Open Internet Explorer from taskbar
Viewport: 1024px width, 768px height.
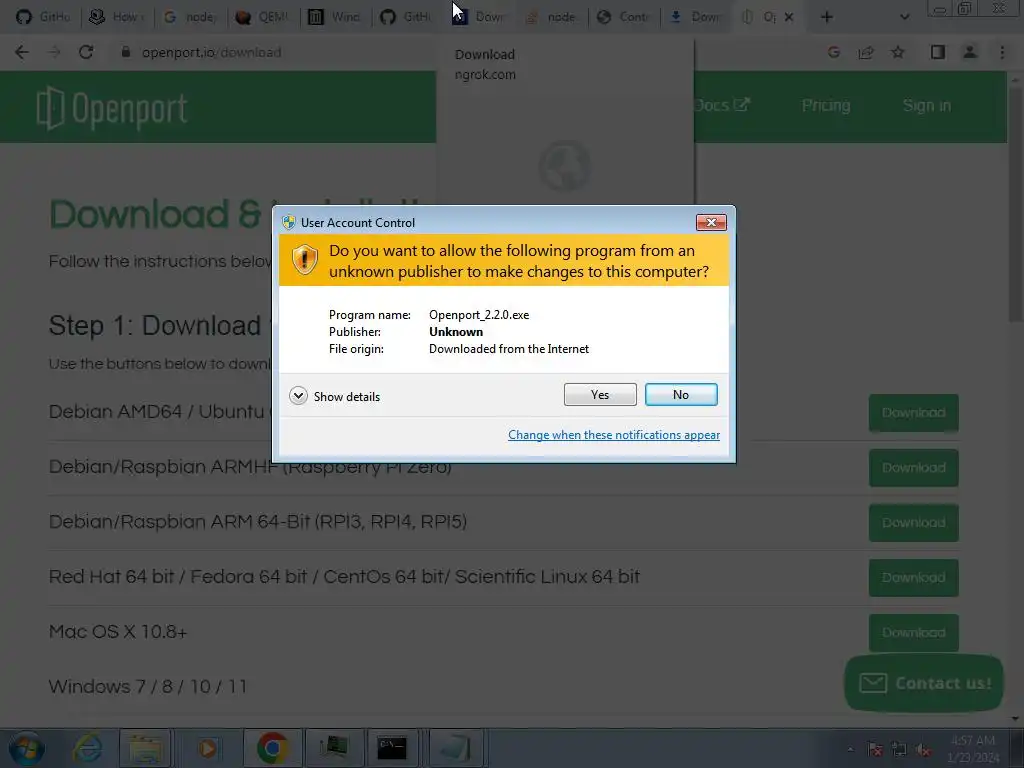pos(87,748)
